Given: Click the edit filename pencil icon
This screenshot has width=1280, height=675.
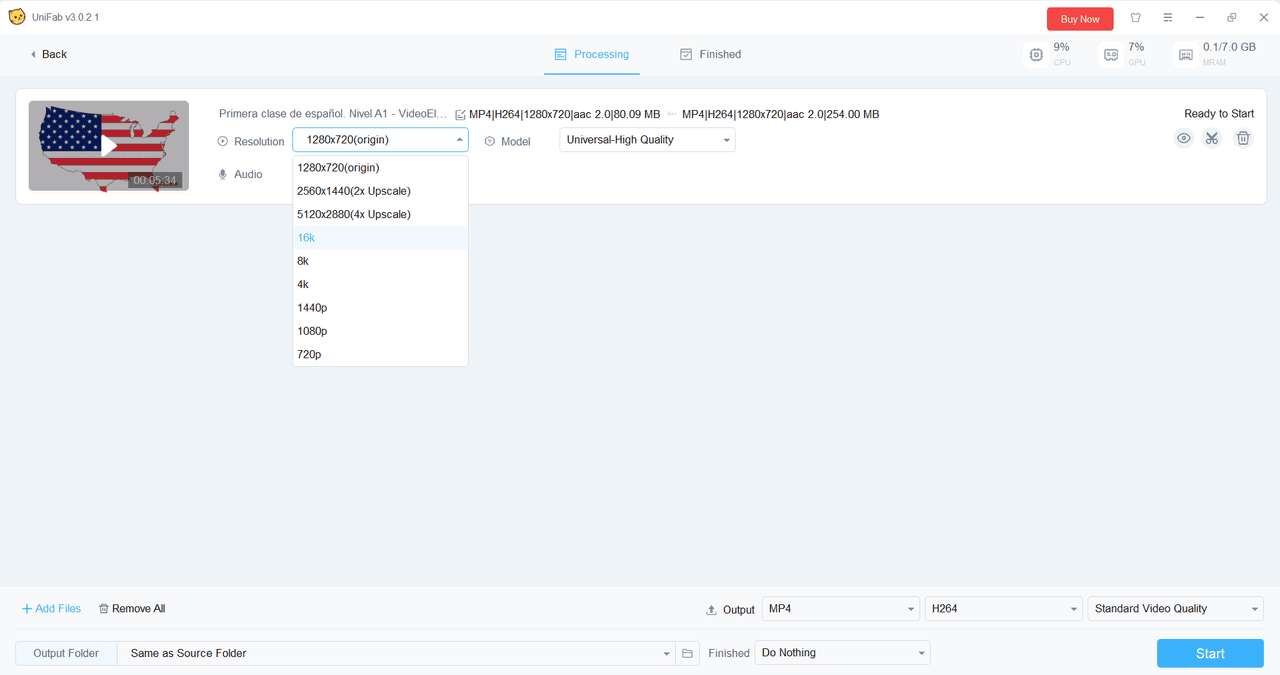Looking at the screenshot, I should pyautogui.click(x=460, y=115).
